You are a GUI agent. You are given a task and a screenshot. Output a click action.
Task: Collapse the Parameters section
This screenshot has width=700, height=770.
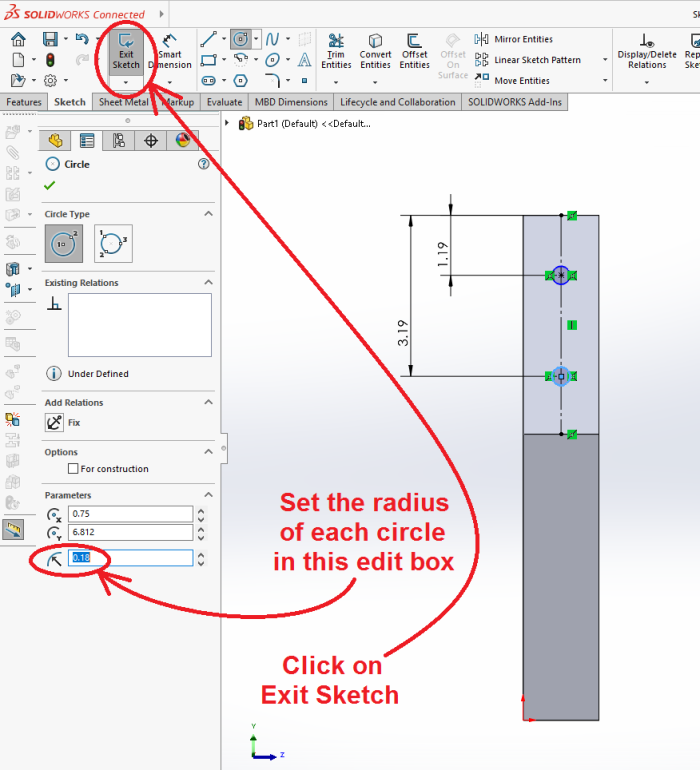click(208, 495)
